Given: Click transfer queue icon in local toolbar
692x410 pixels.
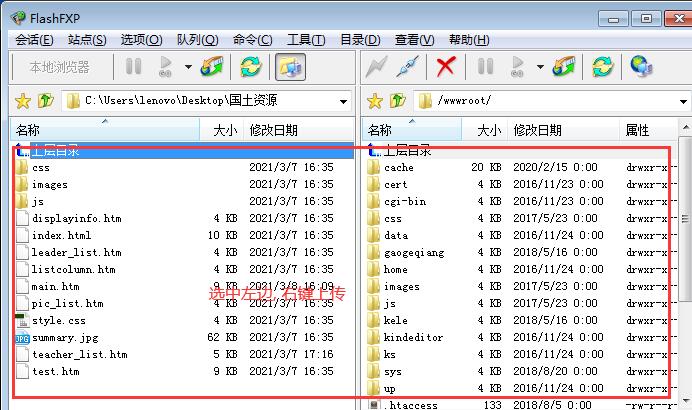Looking at the screenshot, I should [213, 67].
